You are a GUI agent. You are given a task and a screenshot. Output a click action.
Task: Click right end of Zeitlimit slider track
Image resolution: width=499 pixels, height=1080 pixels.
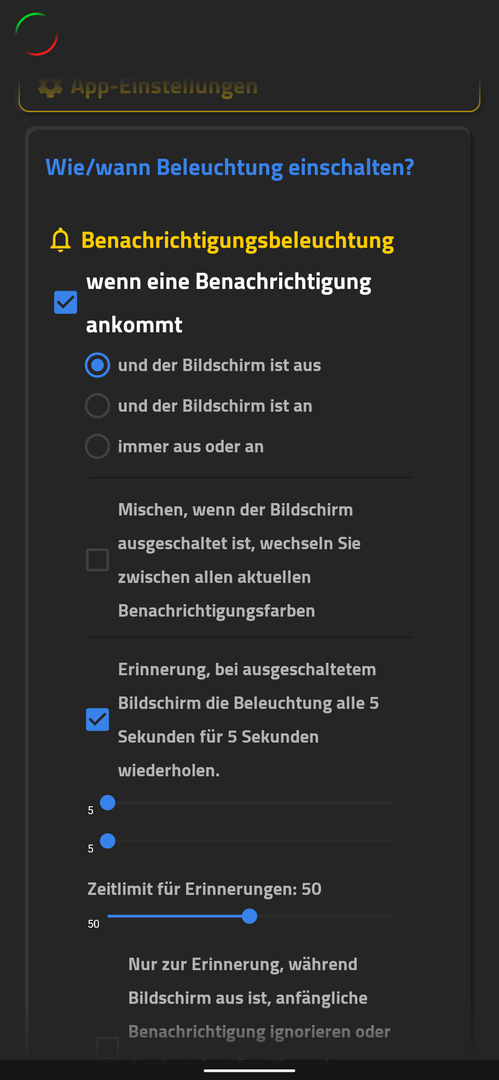(388, 916)
